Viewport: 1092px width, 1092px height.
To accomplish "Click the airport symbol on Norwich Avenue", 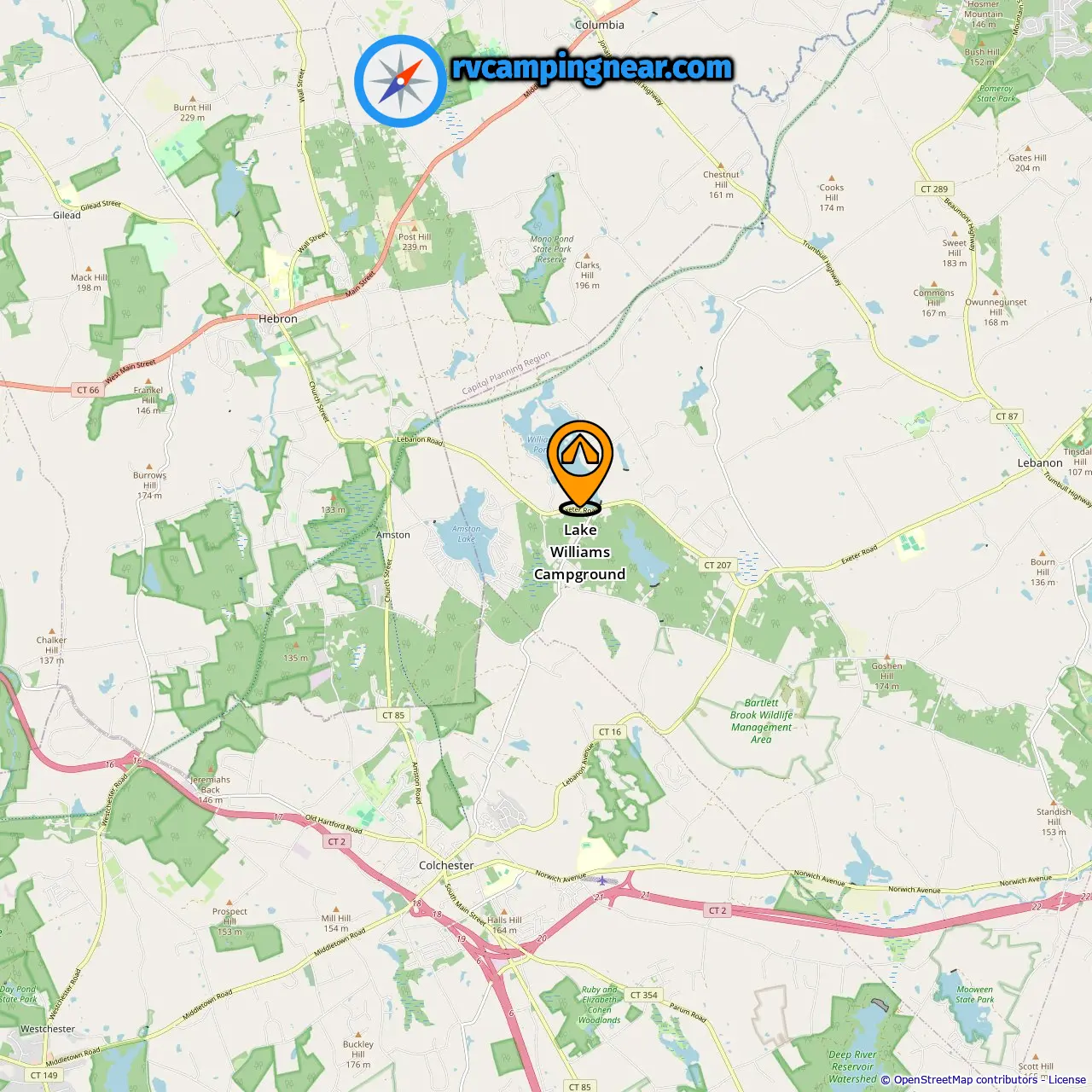I will (602, 880).
